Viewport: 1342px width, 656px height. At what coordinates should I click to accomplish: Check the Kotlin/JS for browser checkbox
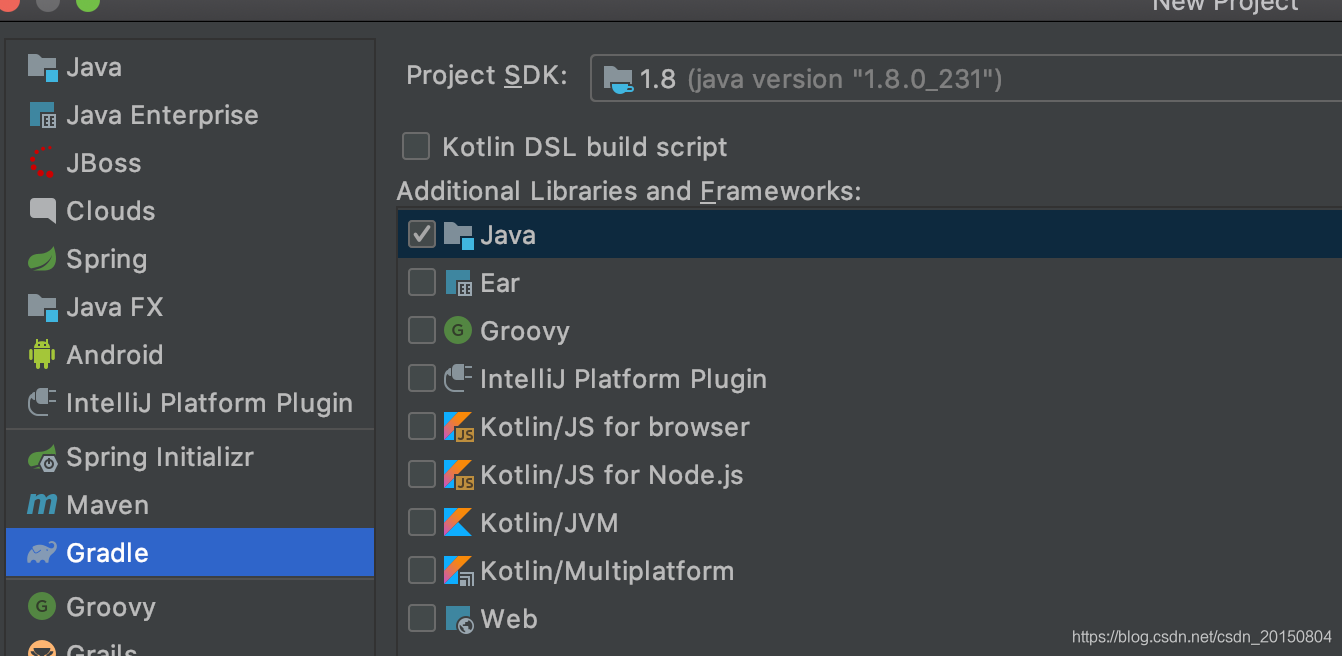(422, 427)
